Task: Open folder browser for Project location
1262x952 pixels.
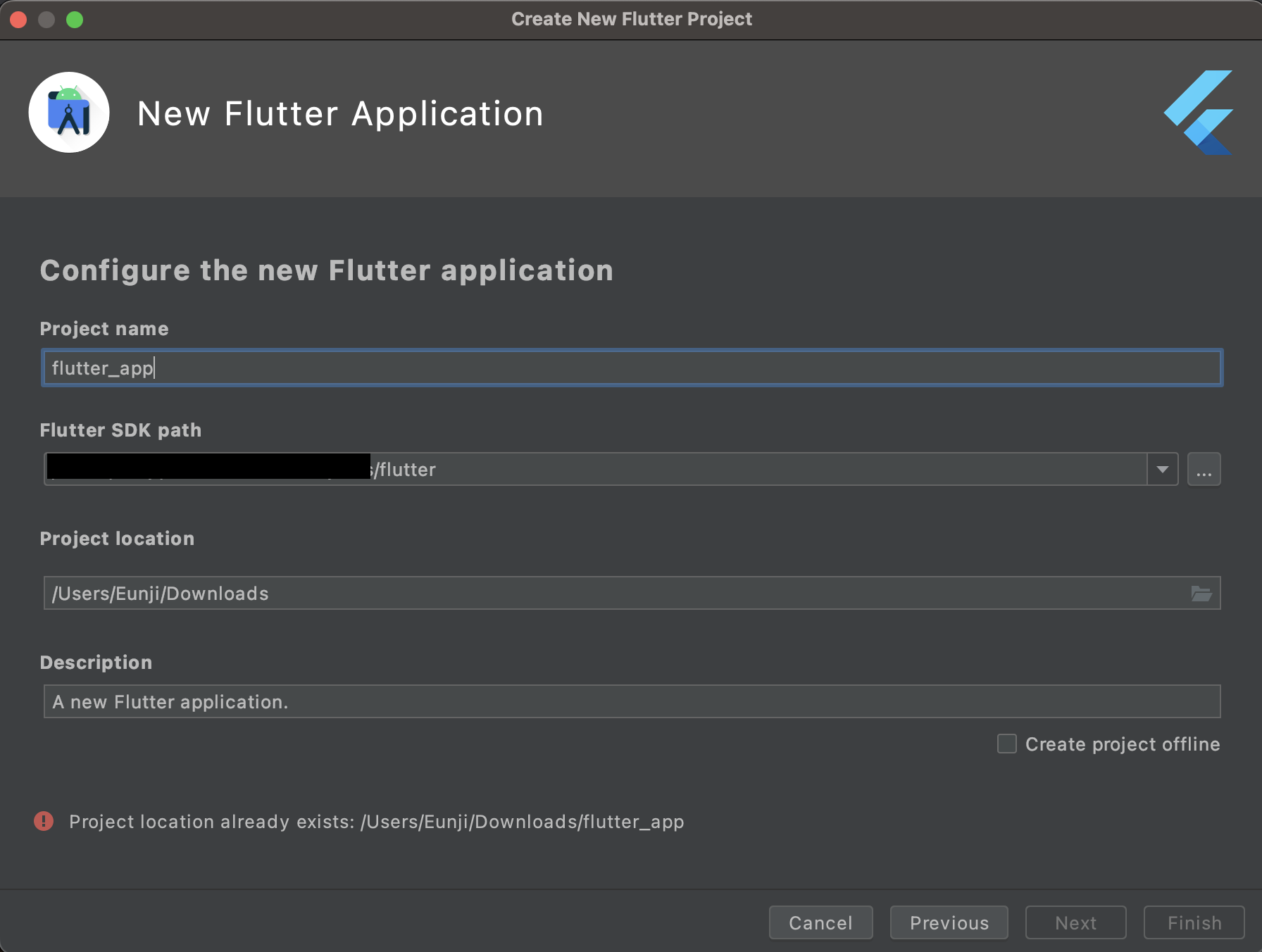Action: pyautogui.click(x=1201, y=594)
